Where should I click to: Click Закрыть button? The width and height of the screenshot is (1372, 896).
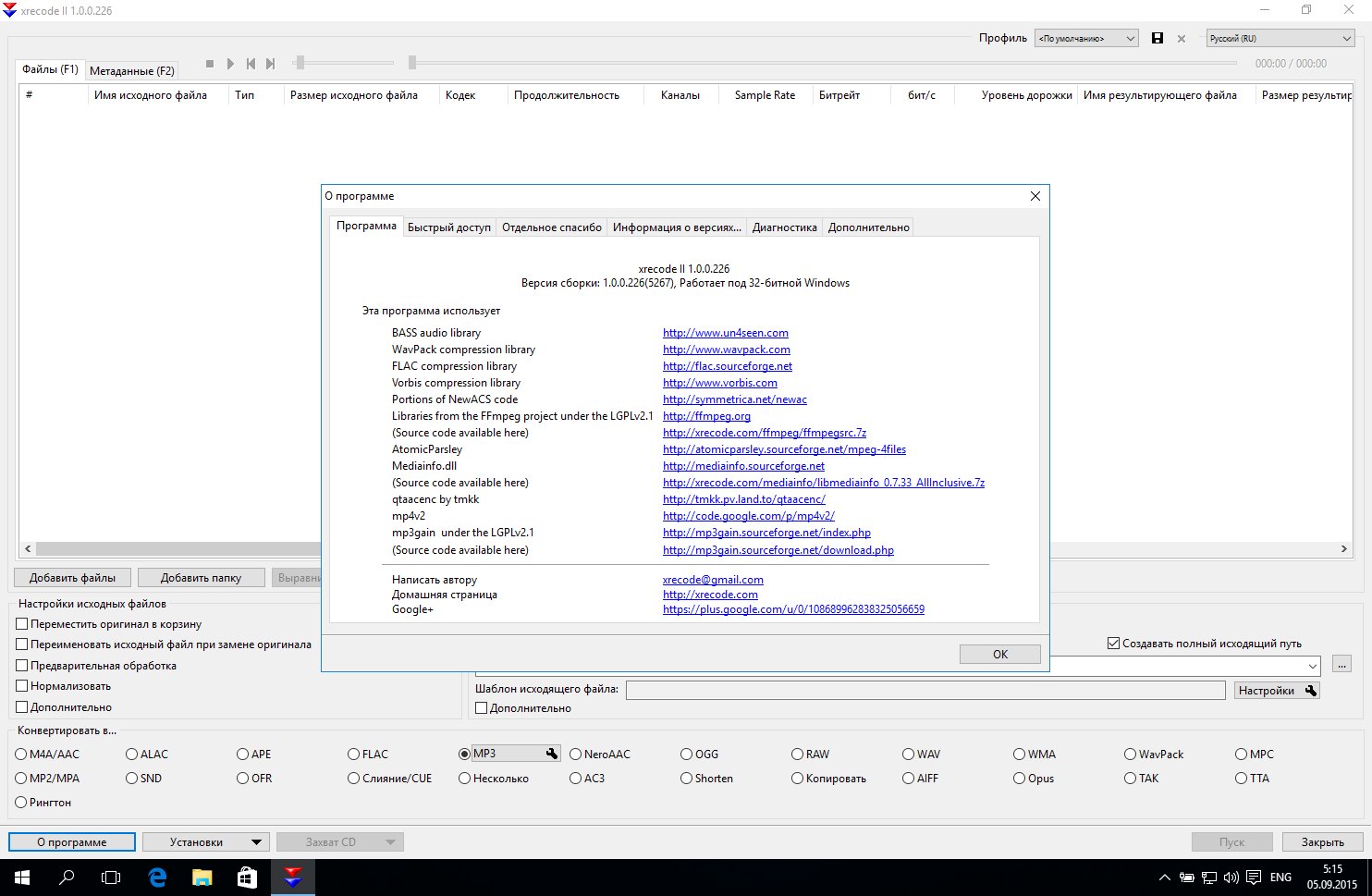click(x=1323, y=842)
